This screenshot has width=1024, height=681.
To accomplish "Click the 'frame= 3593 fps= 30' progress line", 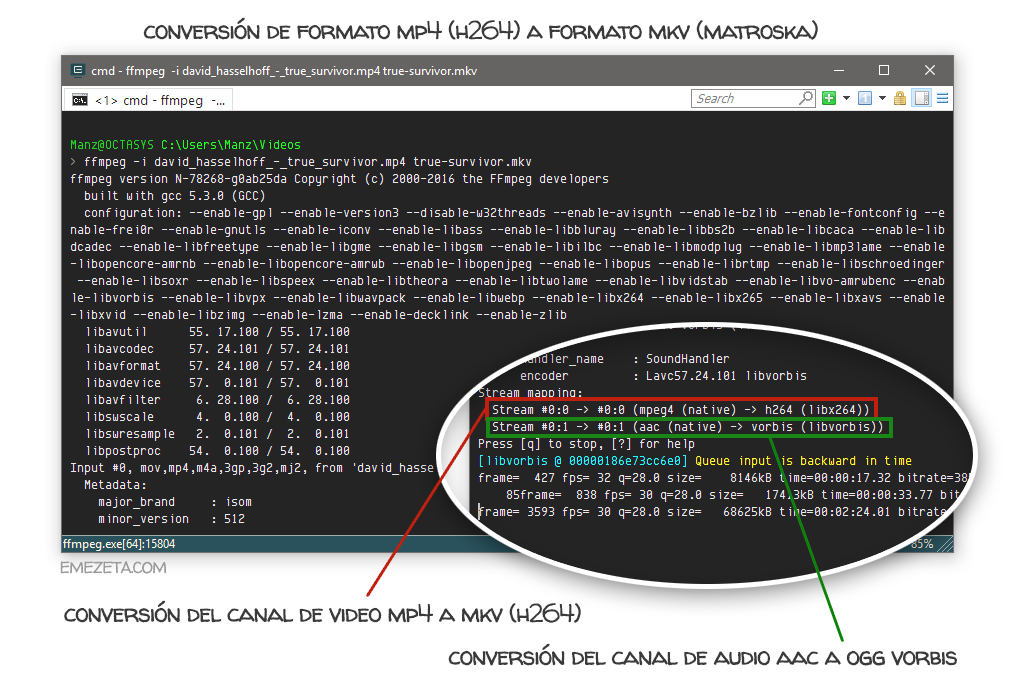I will pos(713,512).
